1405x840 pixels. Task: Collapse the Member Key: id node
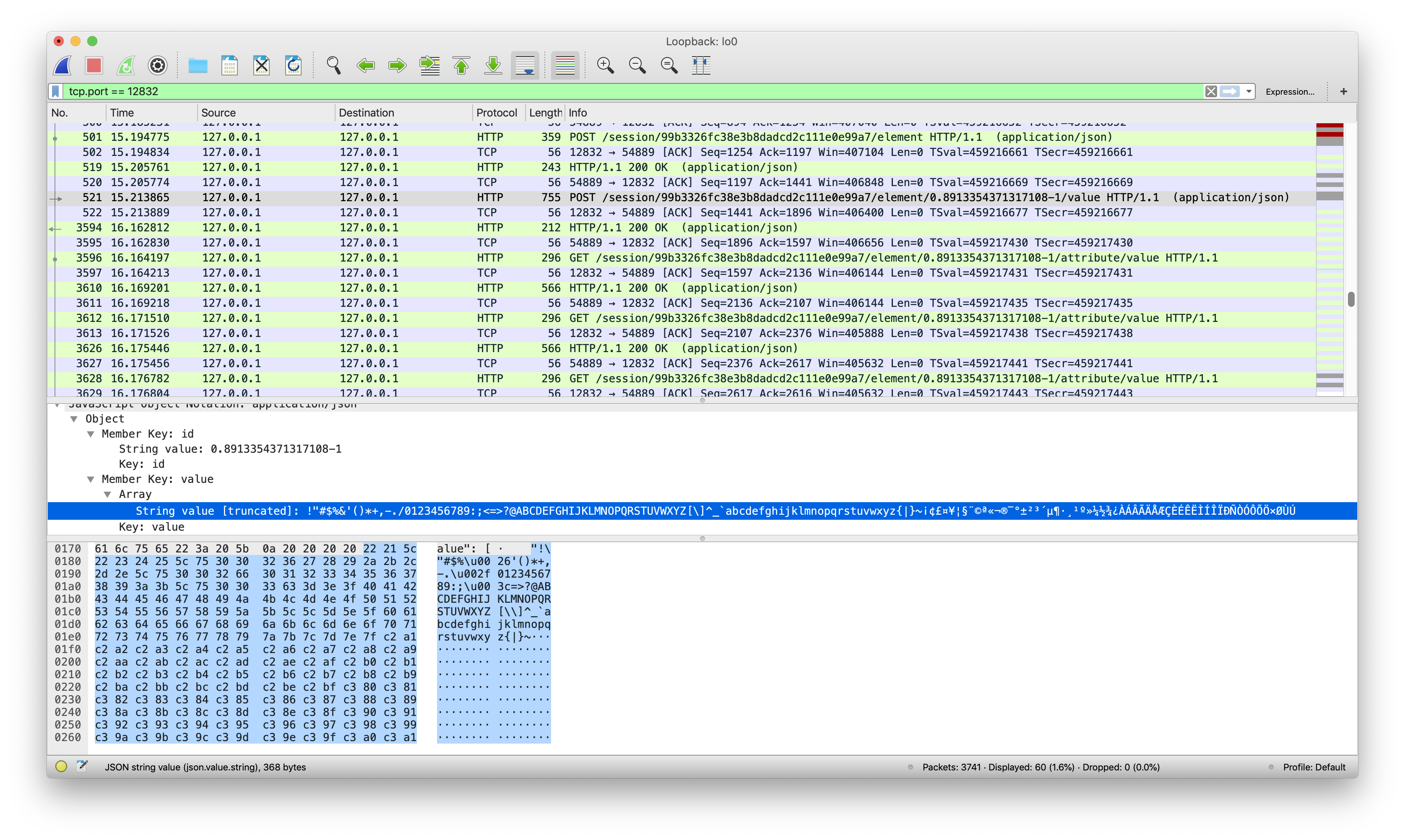point(91,434)
